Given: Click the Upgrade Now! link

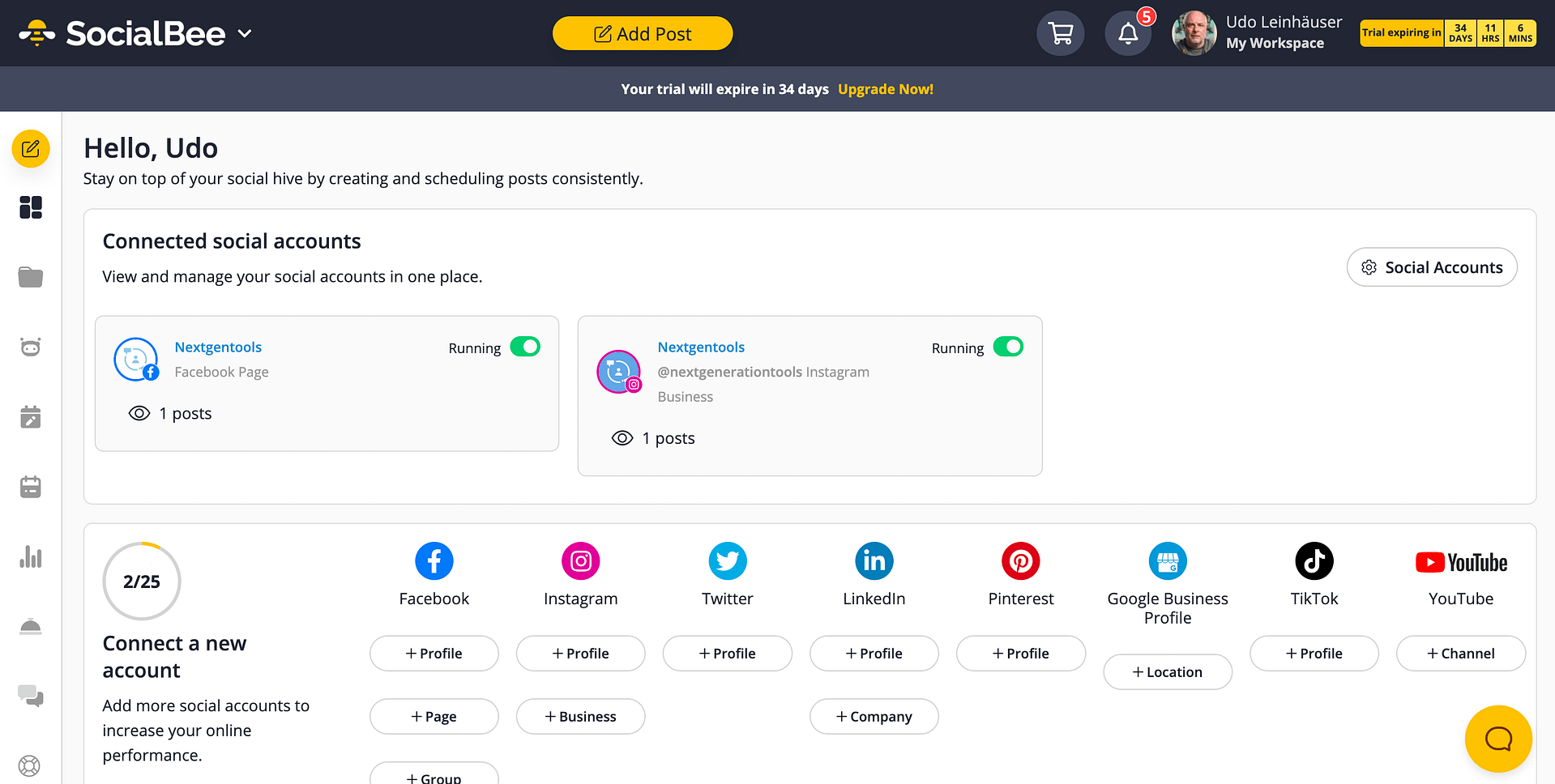Looking at the screenshot, I should click(886, 89).
